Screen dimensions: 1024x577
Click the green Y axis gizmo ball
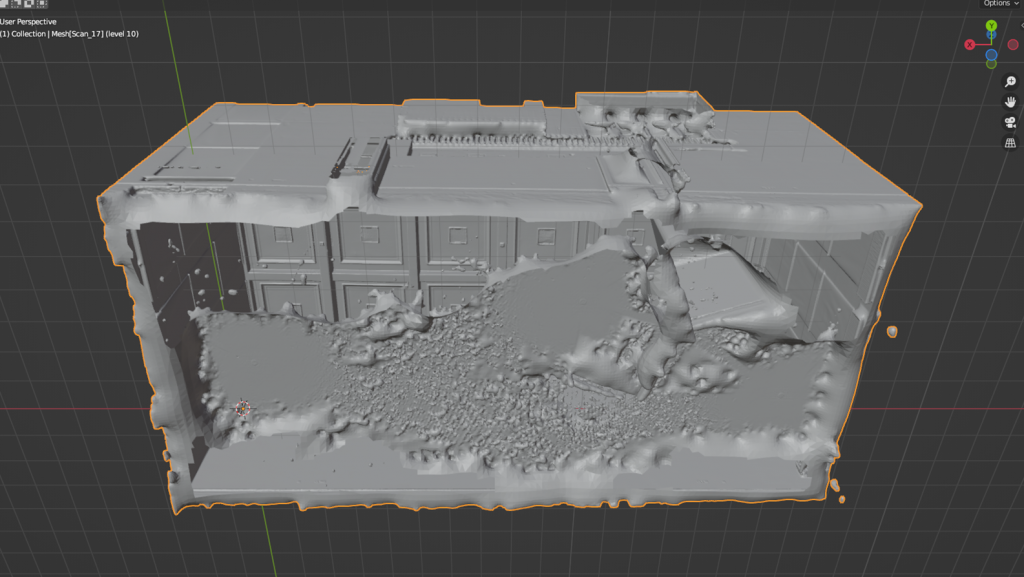[x=991, y=26]
